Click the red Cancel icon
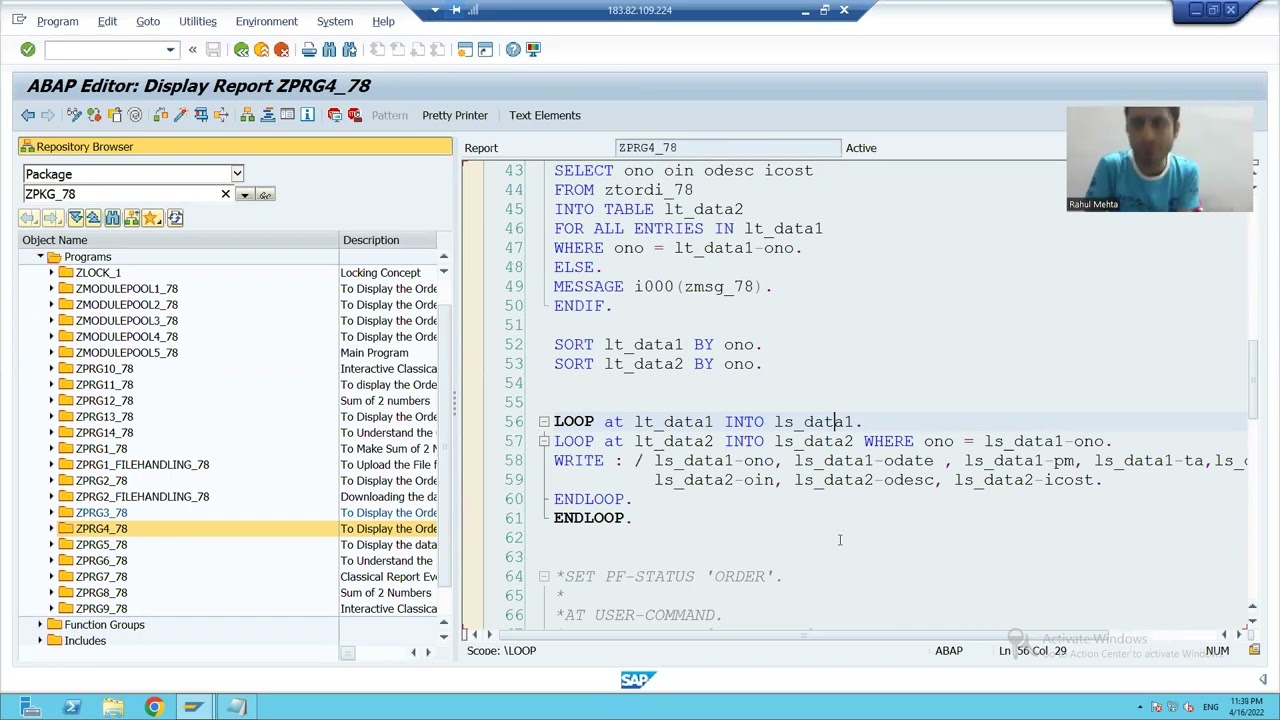Image resolution: width=1280 pixels, height=720 pixels. tap(281, 49)
